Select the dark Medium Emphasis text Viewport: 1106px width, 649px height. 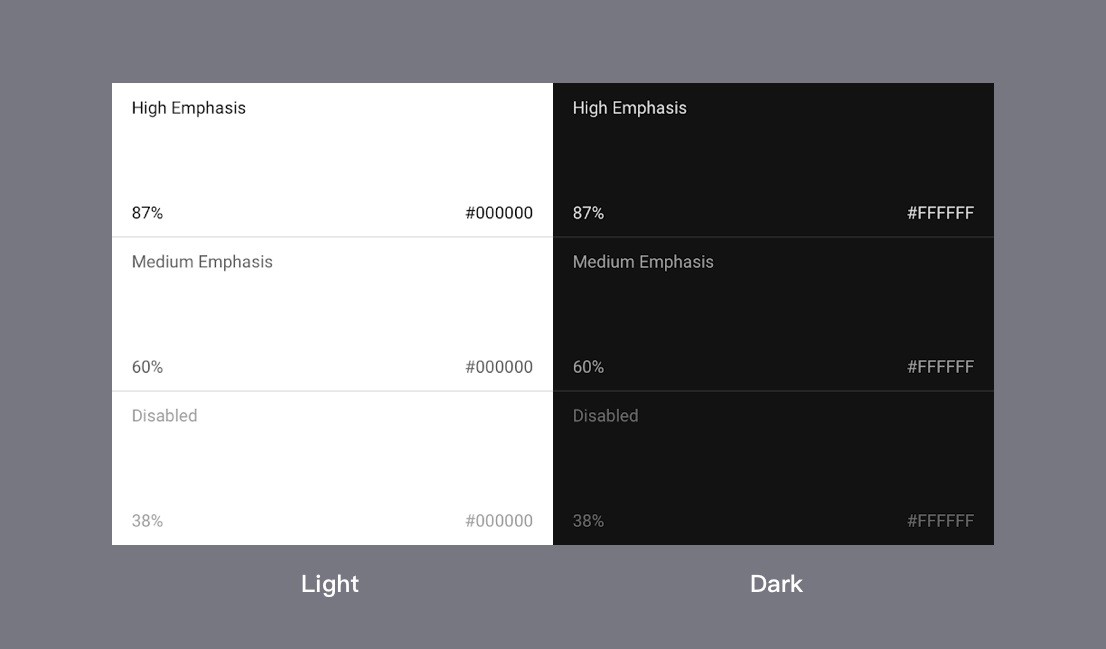click(643, 262)
